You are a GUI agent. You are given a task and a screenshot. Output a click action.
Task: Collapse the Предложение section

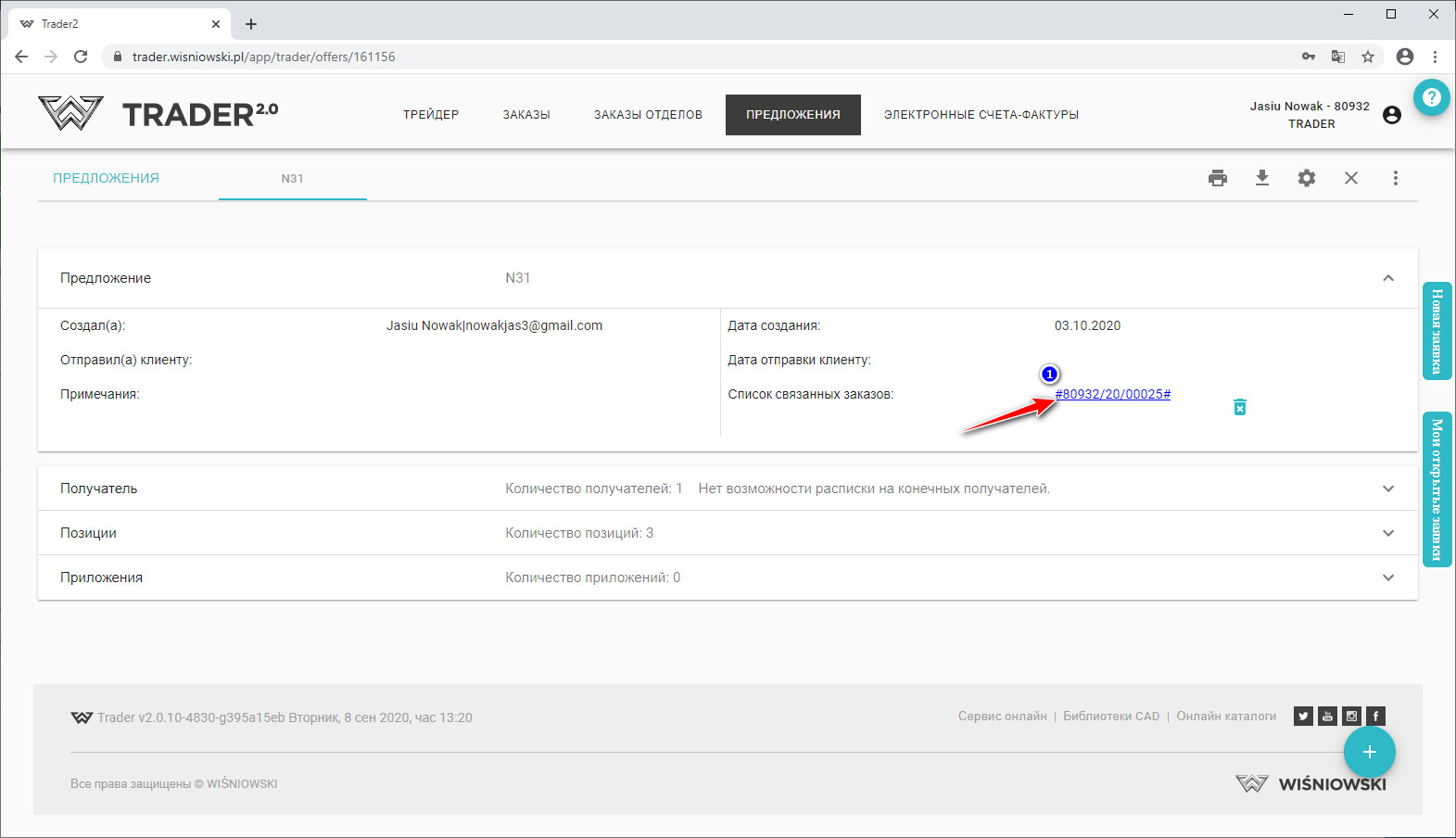1388,278
